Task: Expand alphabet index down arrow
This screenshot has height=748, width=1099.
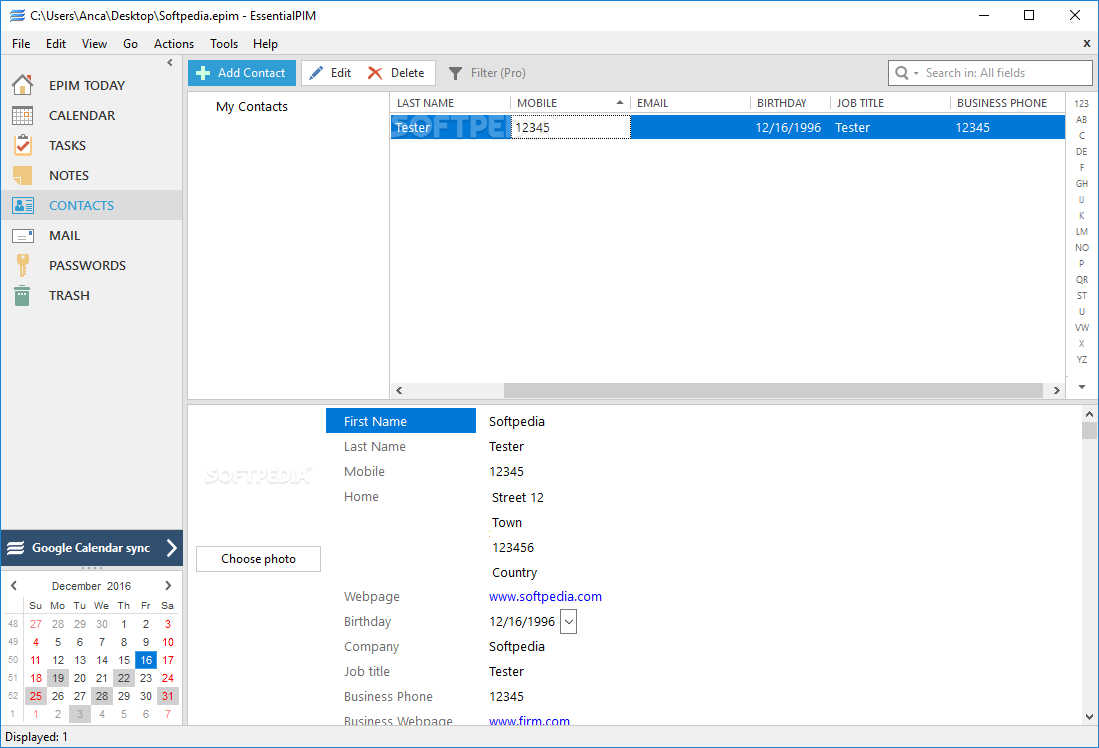Action: click(1081, 387)
